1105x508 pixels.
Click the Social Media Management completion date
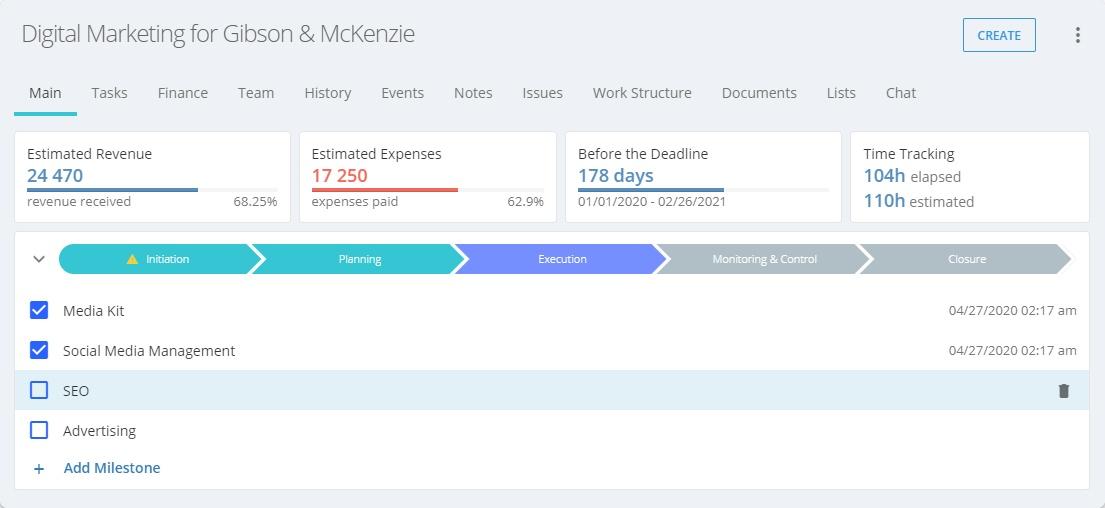pos(1013,350)
